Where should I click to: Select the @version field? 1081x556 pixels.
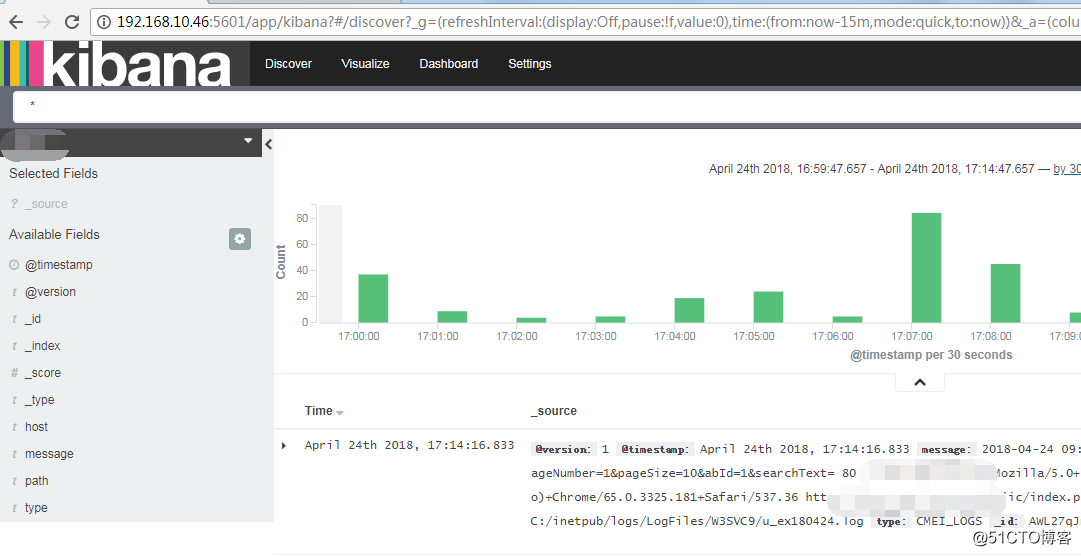[x=50, y=292]
